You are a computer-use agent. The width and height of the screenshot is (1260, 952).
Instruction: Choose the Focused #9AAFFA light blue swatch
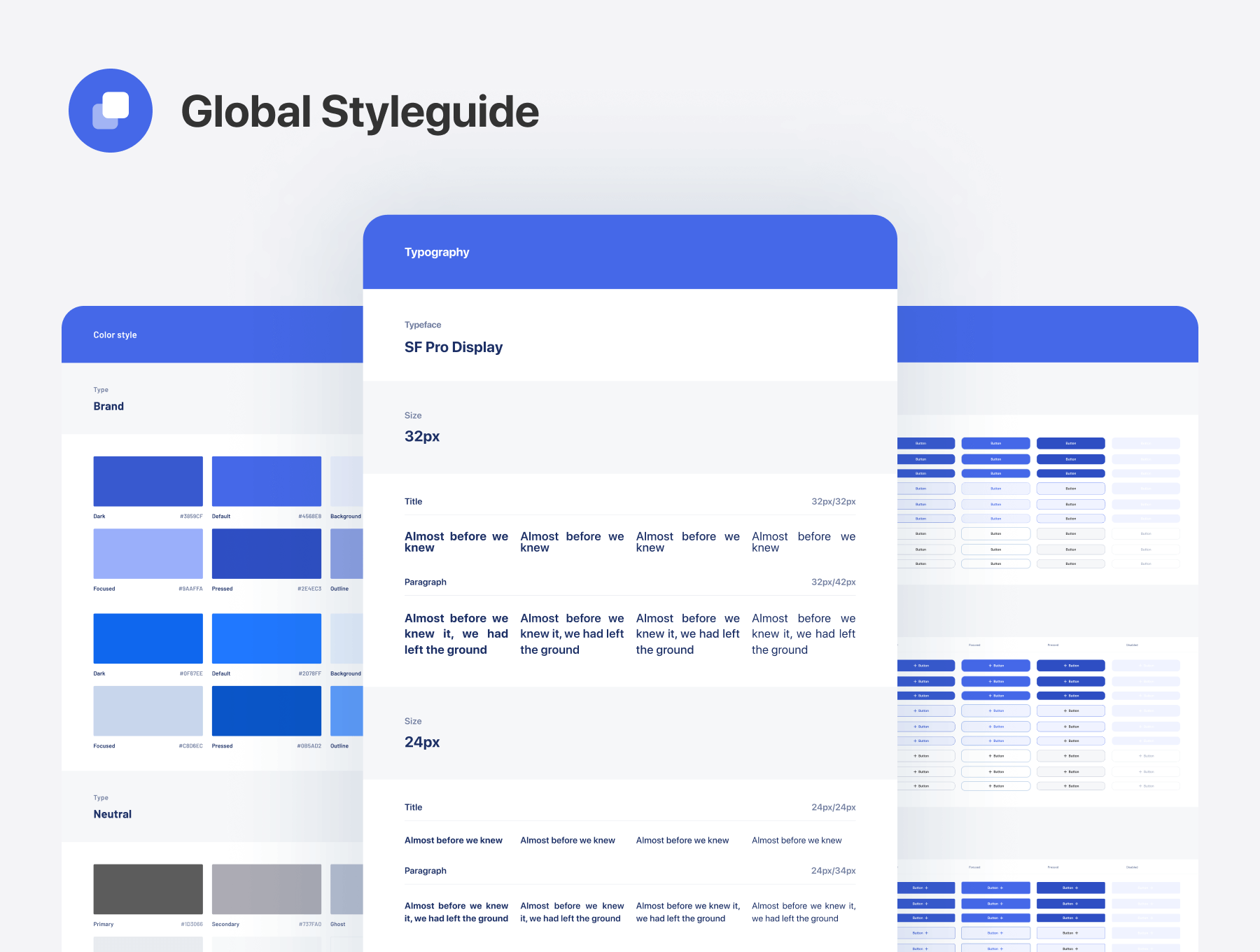tap(148, 554)
